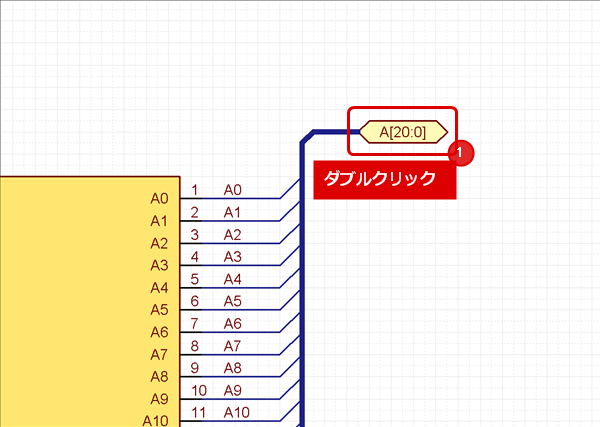Click pin number 7
600x427 pixels.
pyautogui.click(x=194, y=324)
